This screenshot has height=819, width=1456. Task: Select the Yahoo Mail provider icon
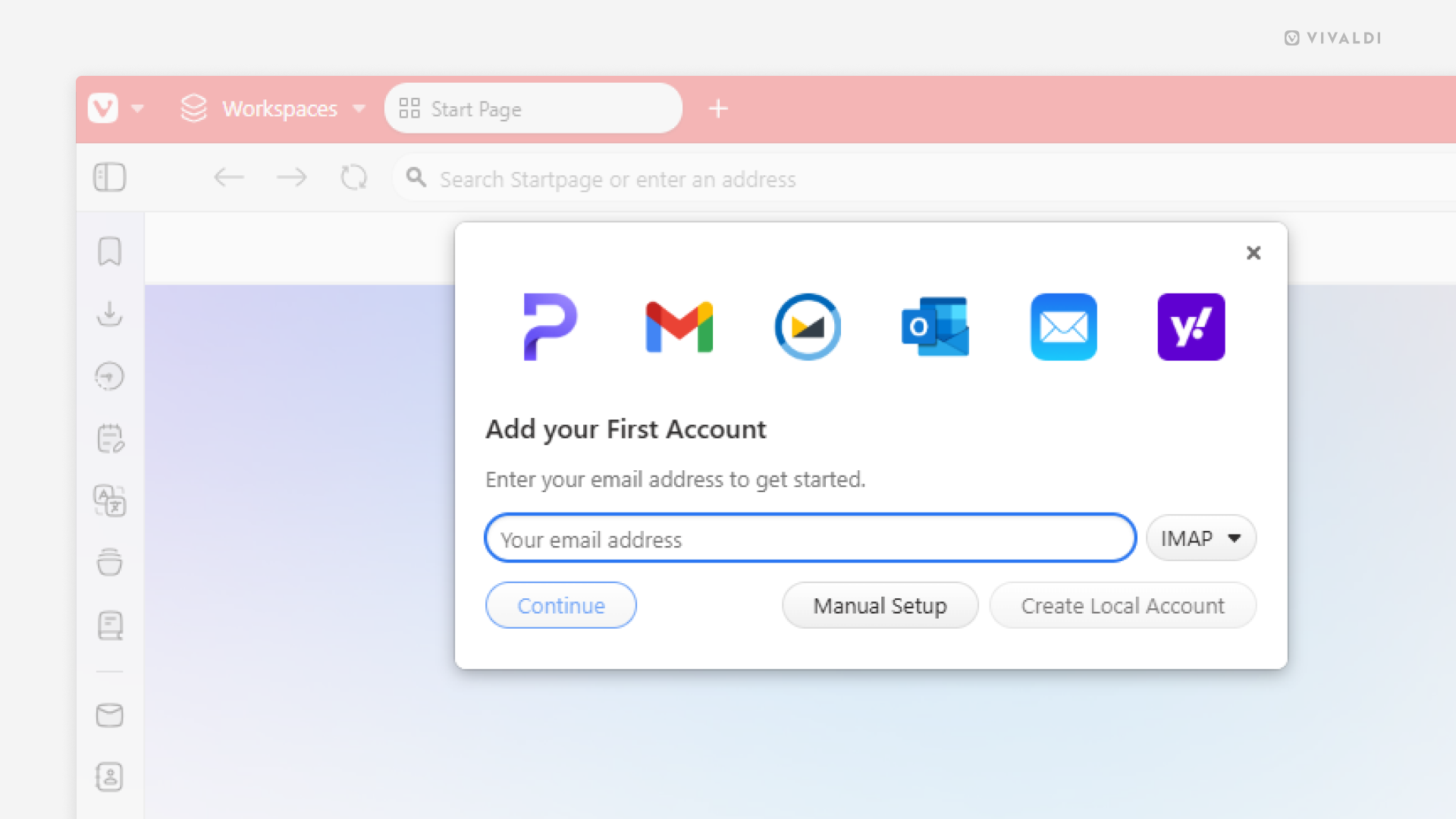click(x=1191, y=327)
